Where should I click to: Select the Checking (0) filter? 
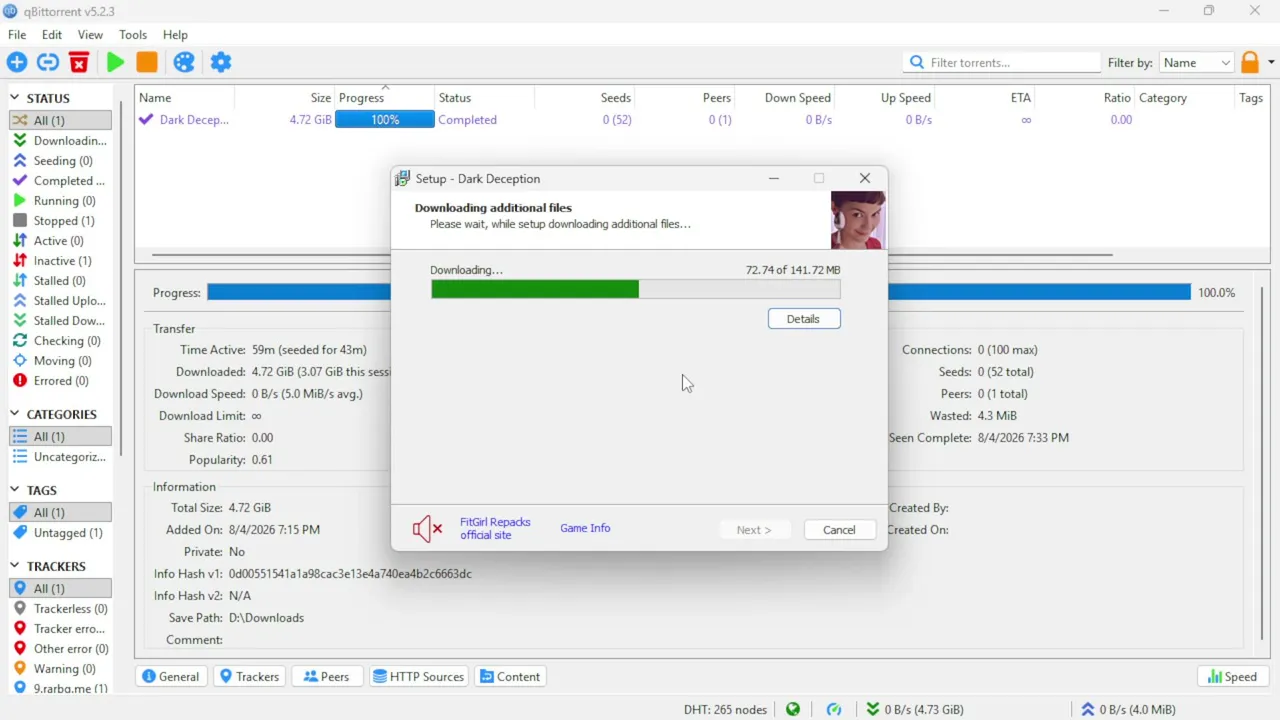click(x=60, y=340)
